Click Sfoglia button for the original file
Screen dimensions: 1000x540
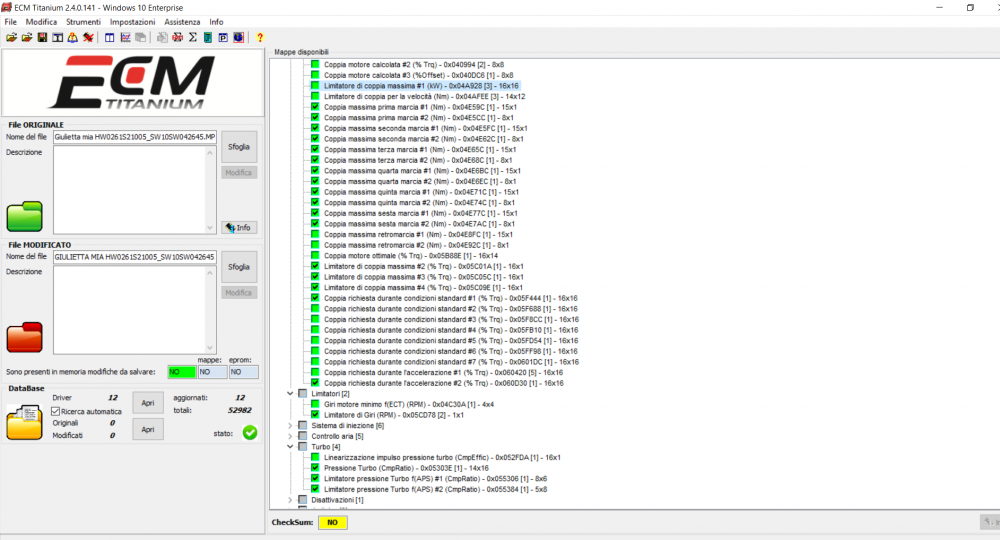(x=239, y=146)
